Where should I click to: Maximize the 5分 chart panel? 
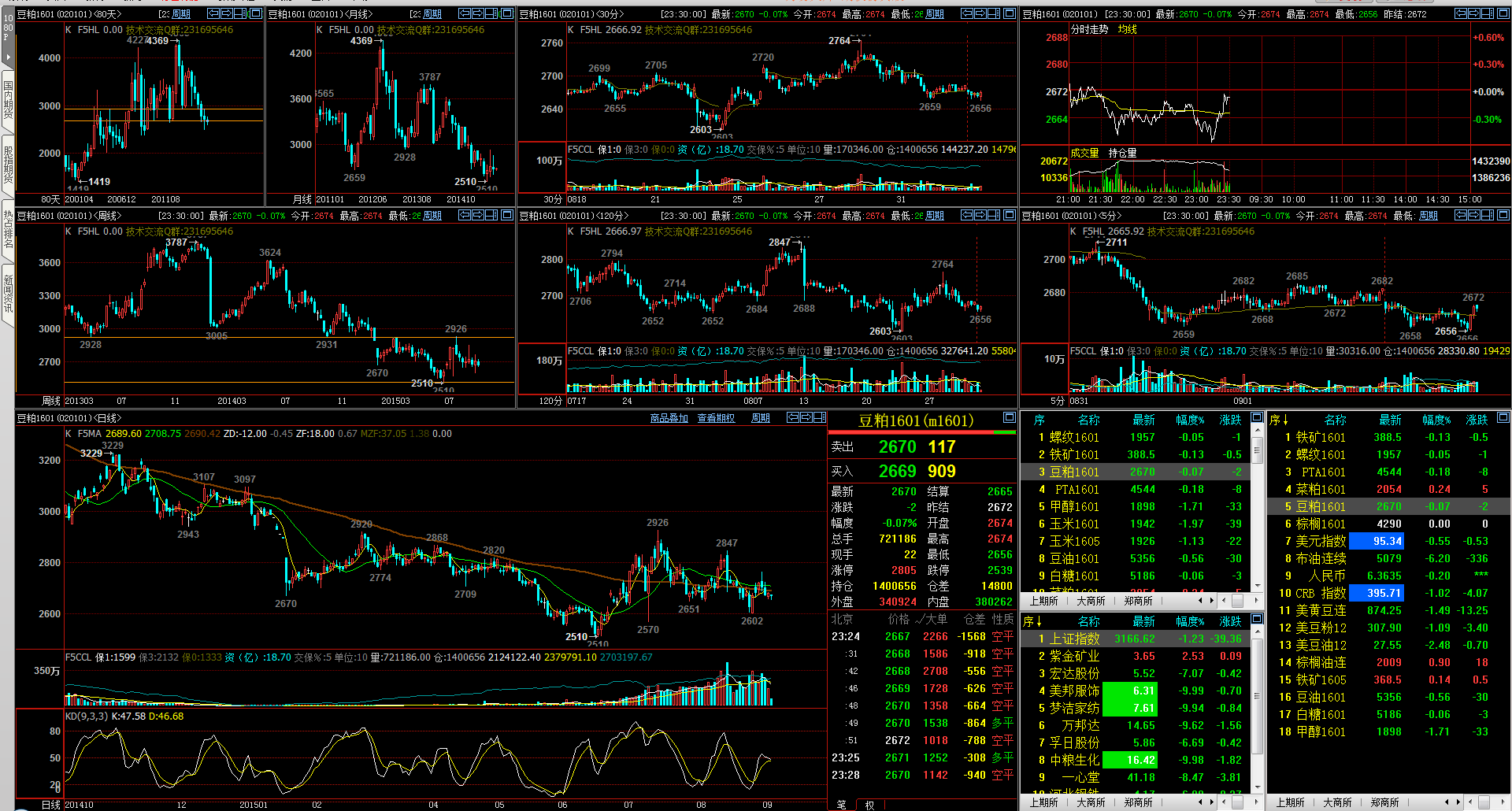tap(1503, 215)
